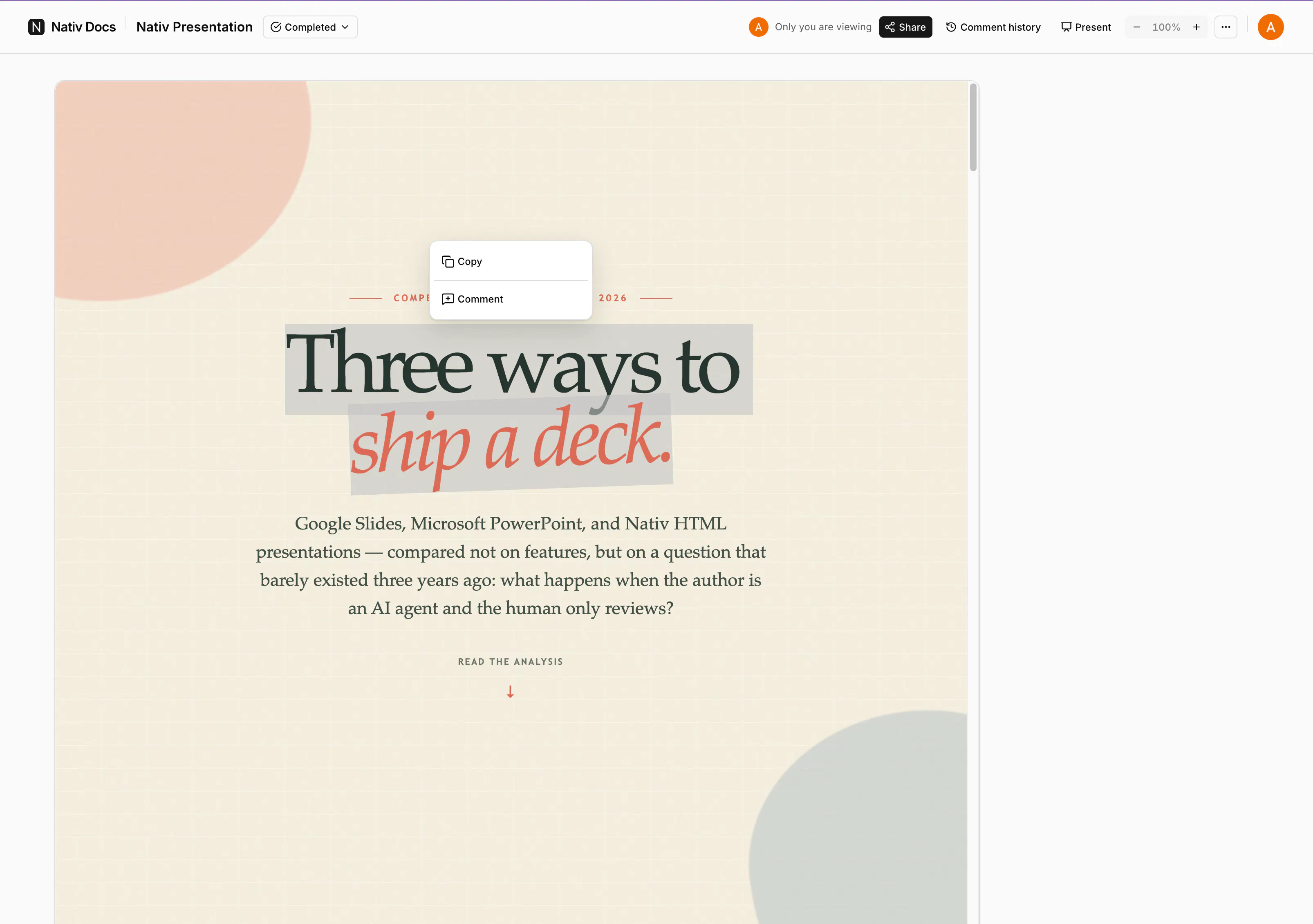Click the 'Three ways to' headline text
The width and height of the screenshot is (1313, 924).
point(513,366)
